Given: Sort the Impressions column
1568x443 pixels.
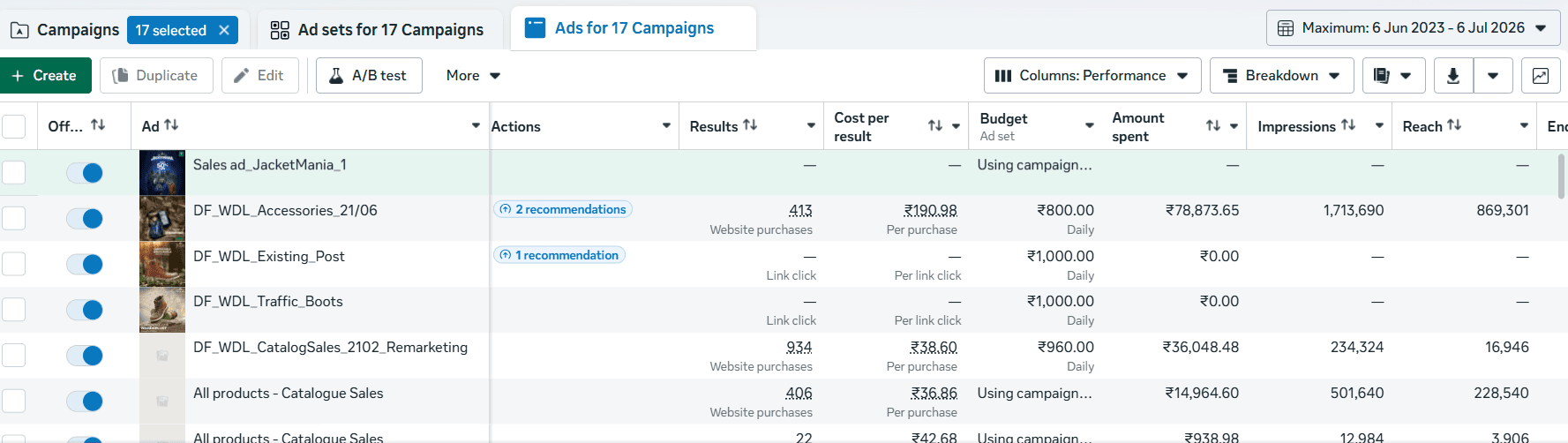Looking at the screenshot, I should tap(1348, 125).
